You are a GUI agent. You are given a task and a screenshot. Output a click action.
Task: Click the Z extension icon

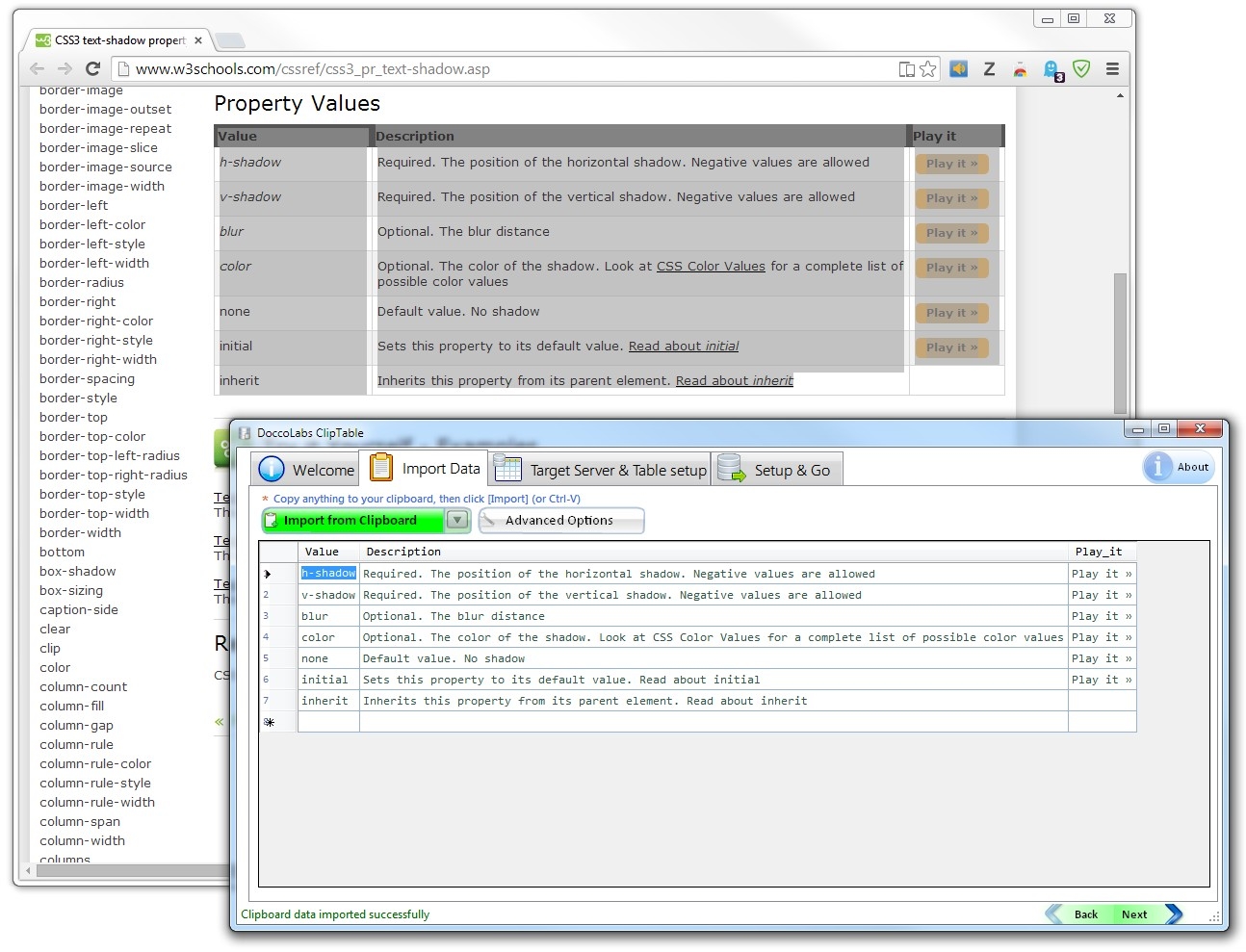pyautogui.click(x=989, y=68)
